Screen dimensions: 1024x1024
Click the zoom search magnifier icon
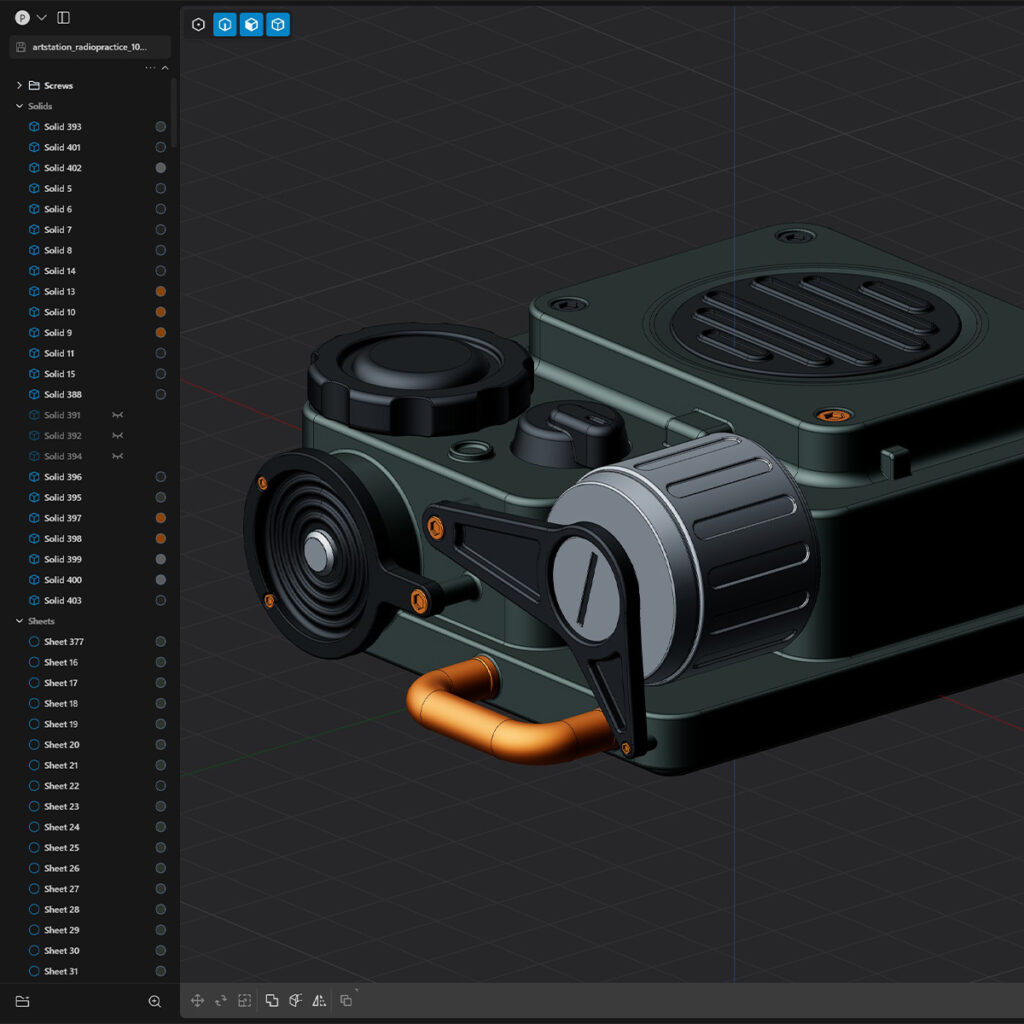click(x=155, y=1001)
